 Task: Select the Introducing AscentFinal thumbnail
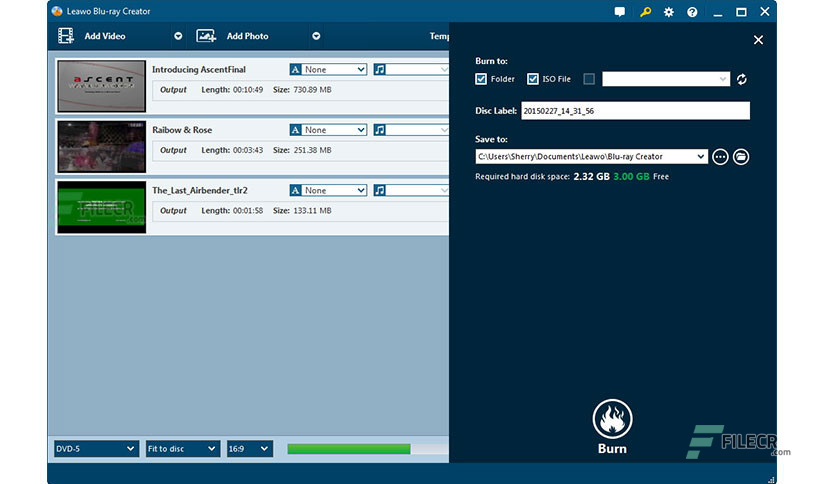101,86
